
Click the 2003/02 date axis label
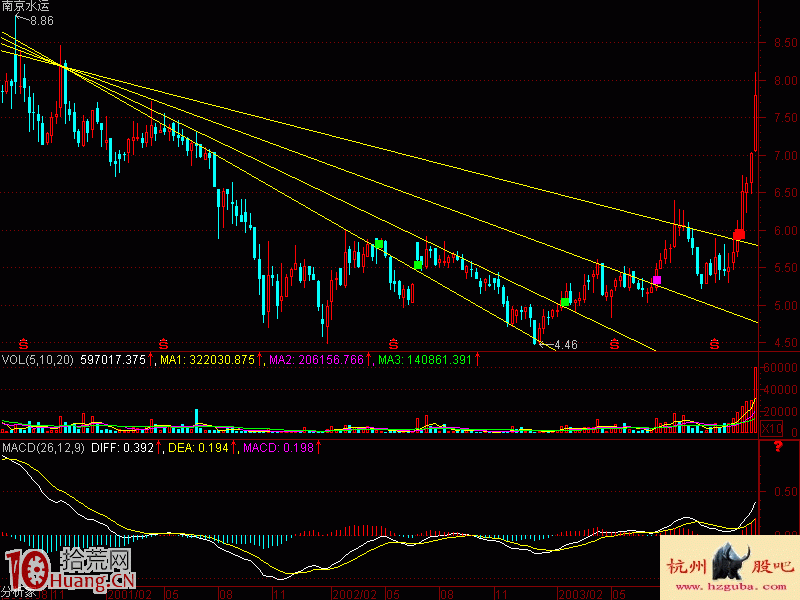(580, 594)
